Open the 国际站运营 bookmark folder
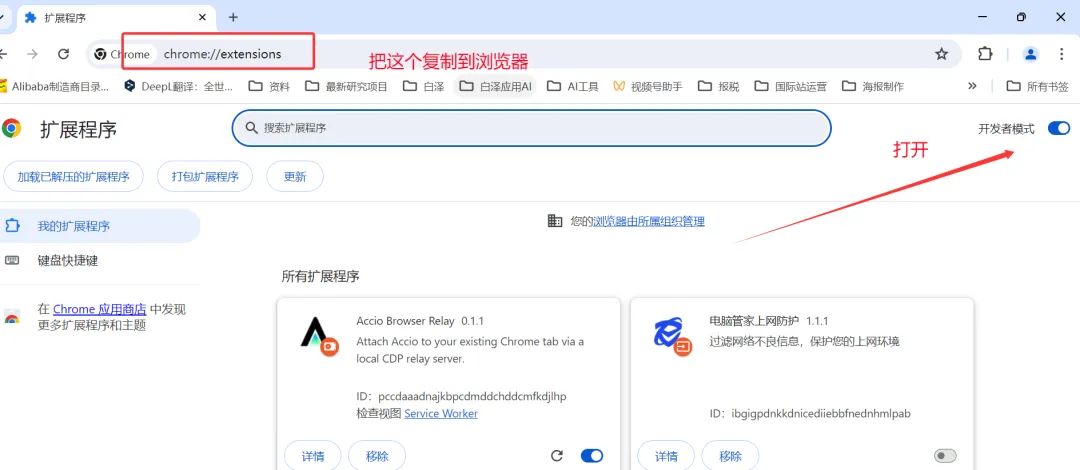 pyautogui.click(x=791, y=86)
